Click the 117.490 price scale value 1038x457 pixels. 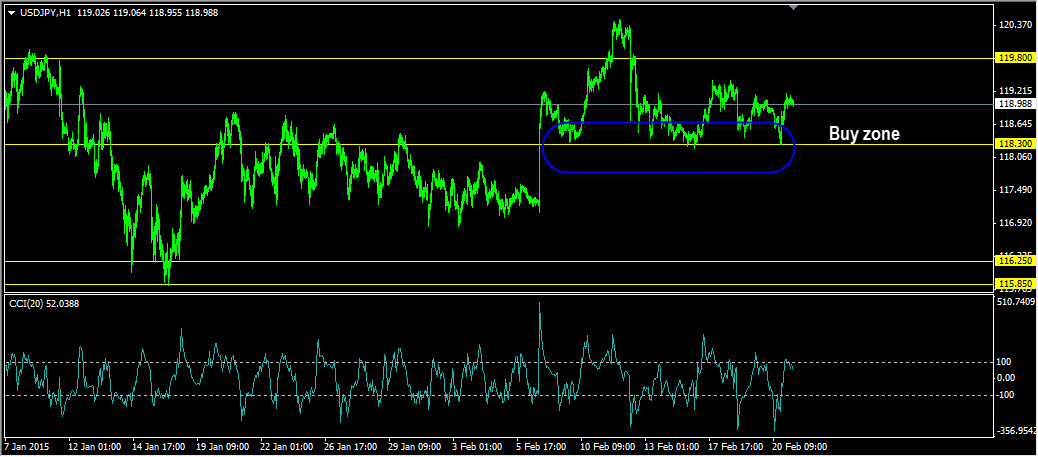point(1015,190)
